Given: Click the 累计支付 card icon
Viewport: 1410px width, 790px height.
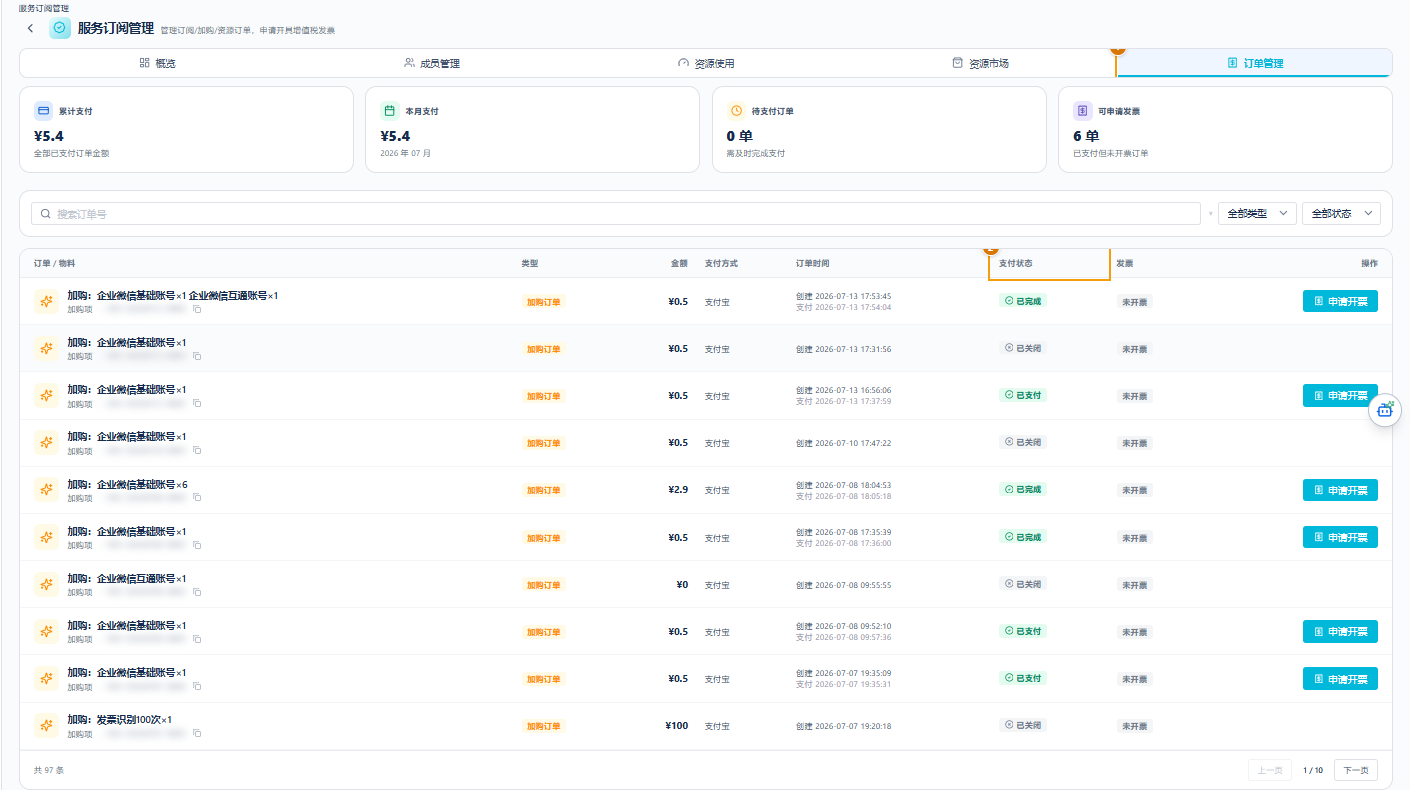Looking at the screenshot, I should pyautogui.click(x=43, y=111).
